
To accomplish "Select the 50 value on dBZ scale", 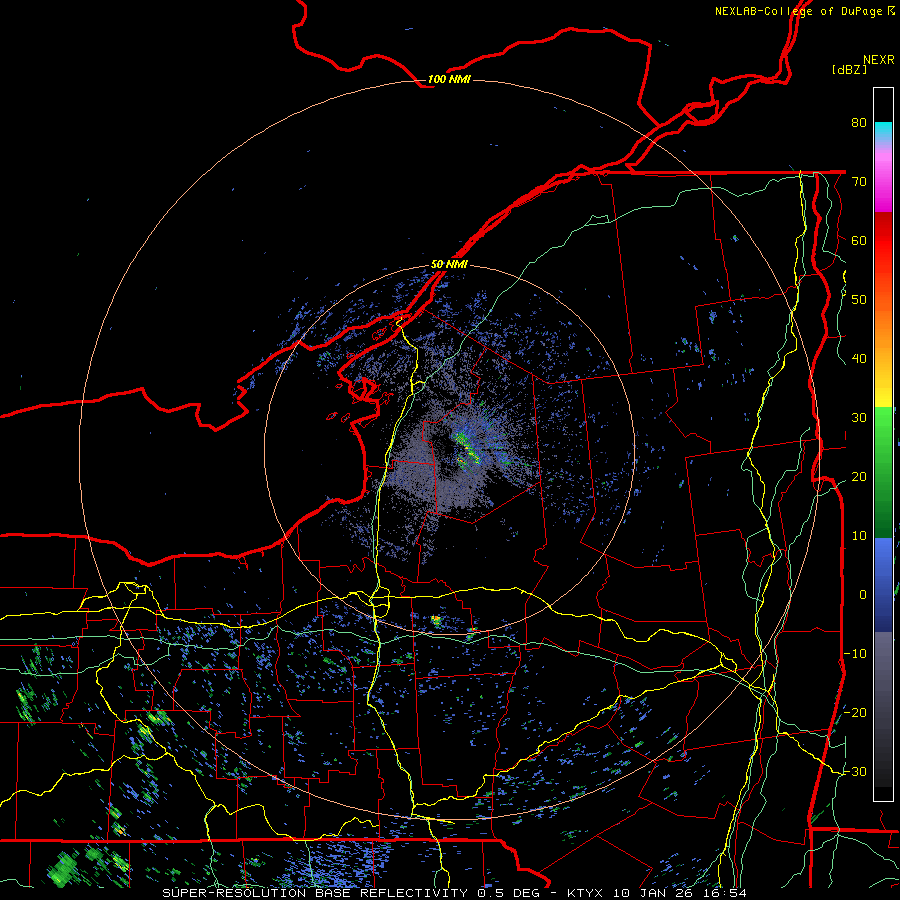I will (x=859, y=300).
